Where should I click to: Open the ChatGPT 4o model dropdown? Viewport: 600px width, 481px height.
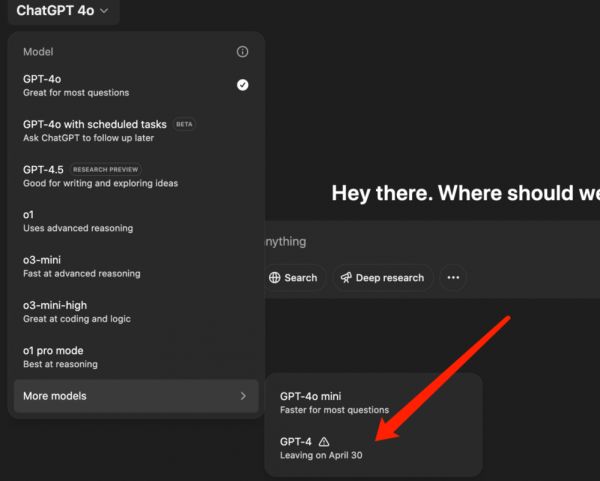[x=62, y=11]
